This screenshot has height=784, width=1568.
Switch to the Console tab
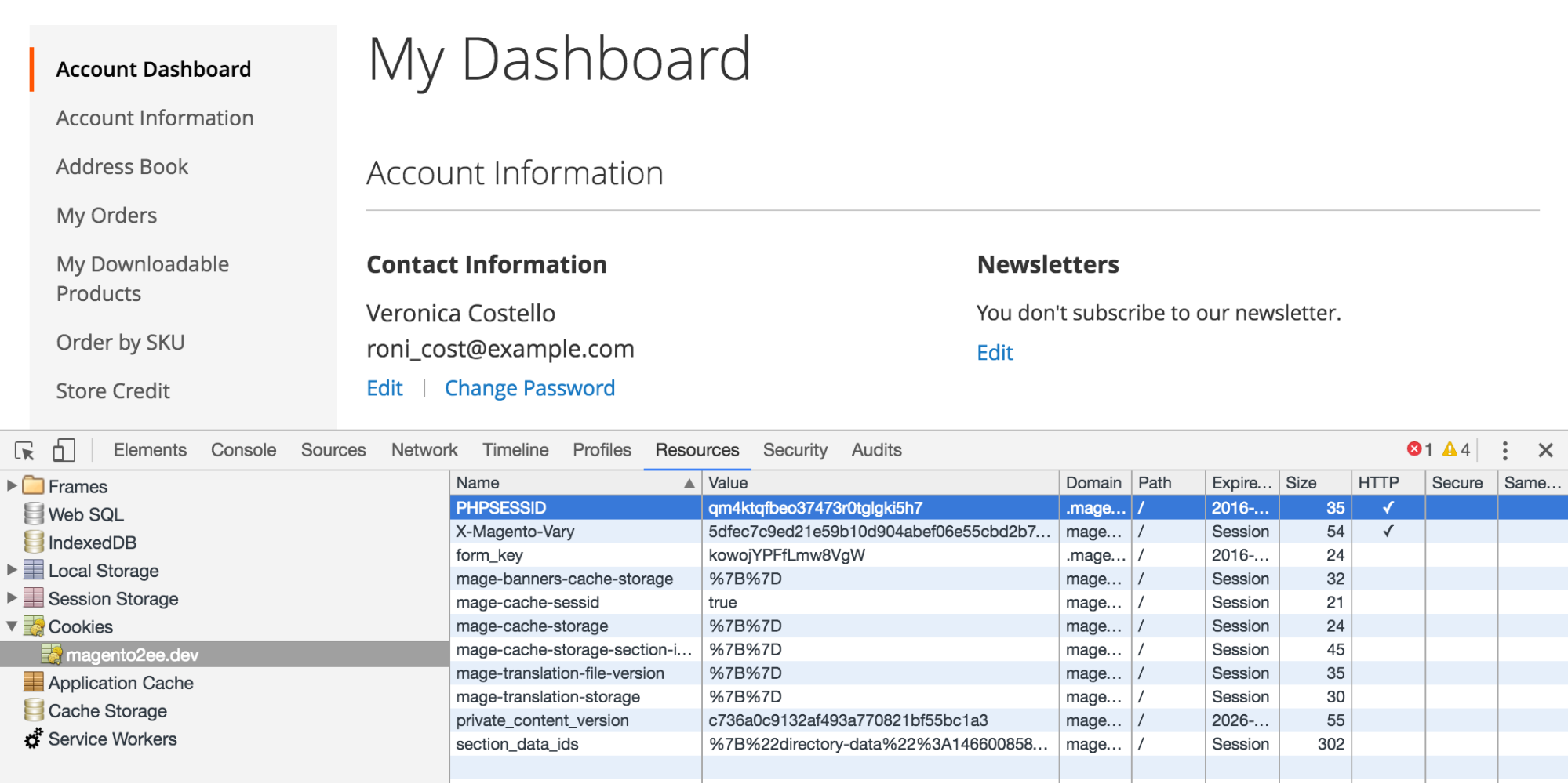243,450
